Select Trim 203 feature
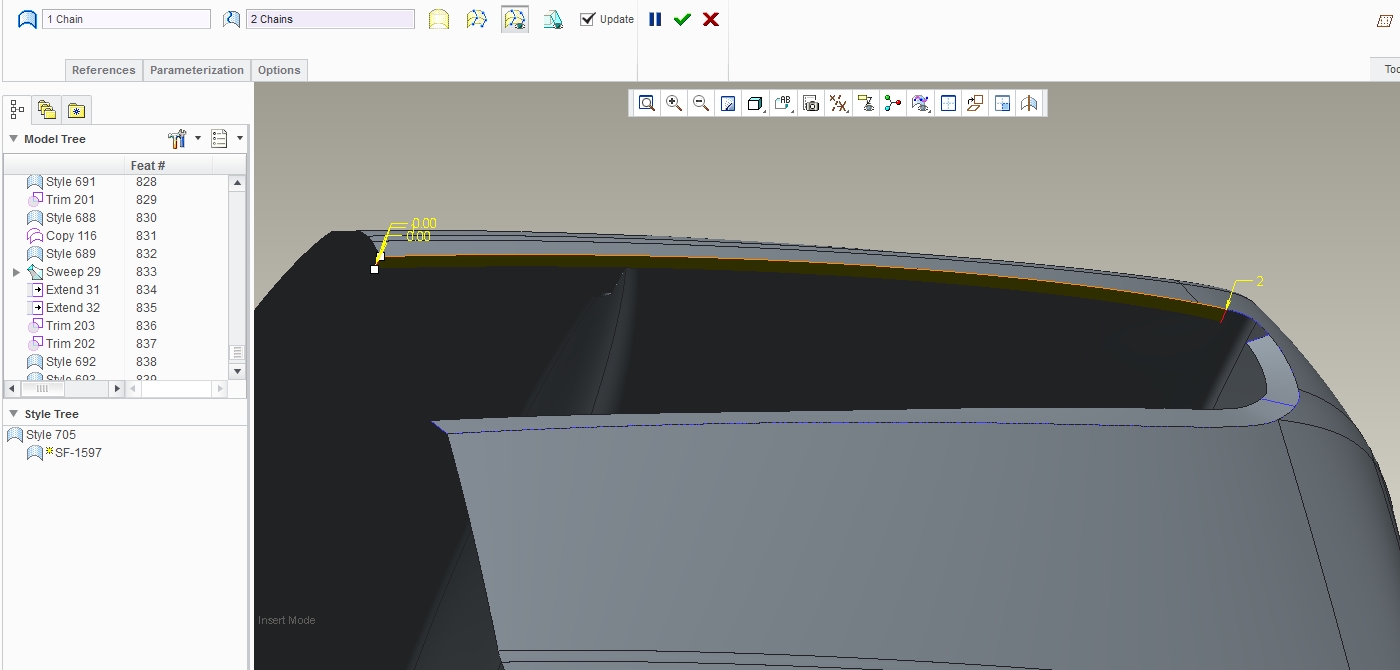Image resolution: width=1400 pixels, height=670 pixels. click(x=70, y=326)
